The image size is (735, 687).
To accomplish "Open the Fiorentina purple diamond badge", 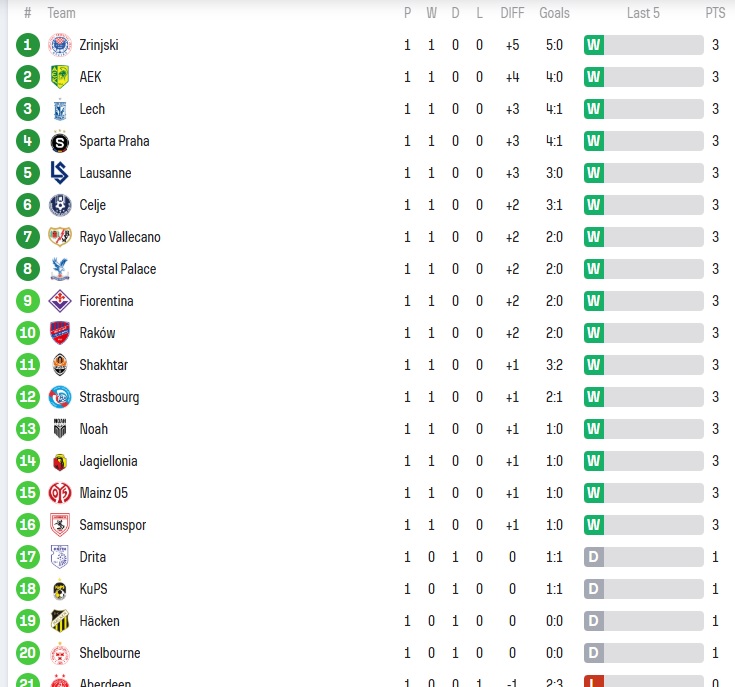I will (x=60, y=301).
